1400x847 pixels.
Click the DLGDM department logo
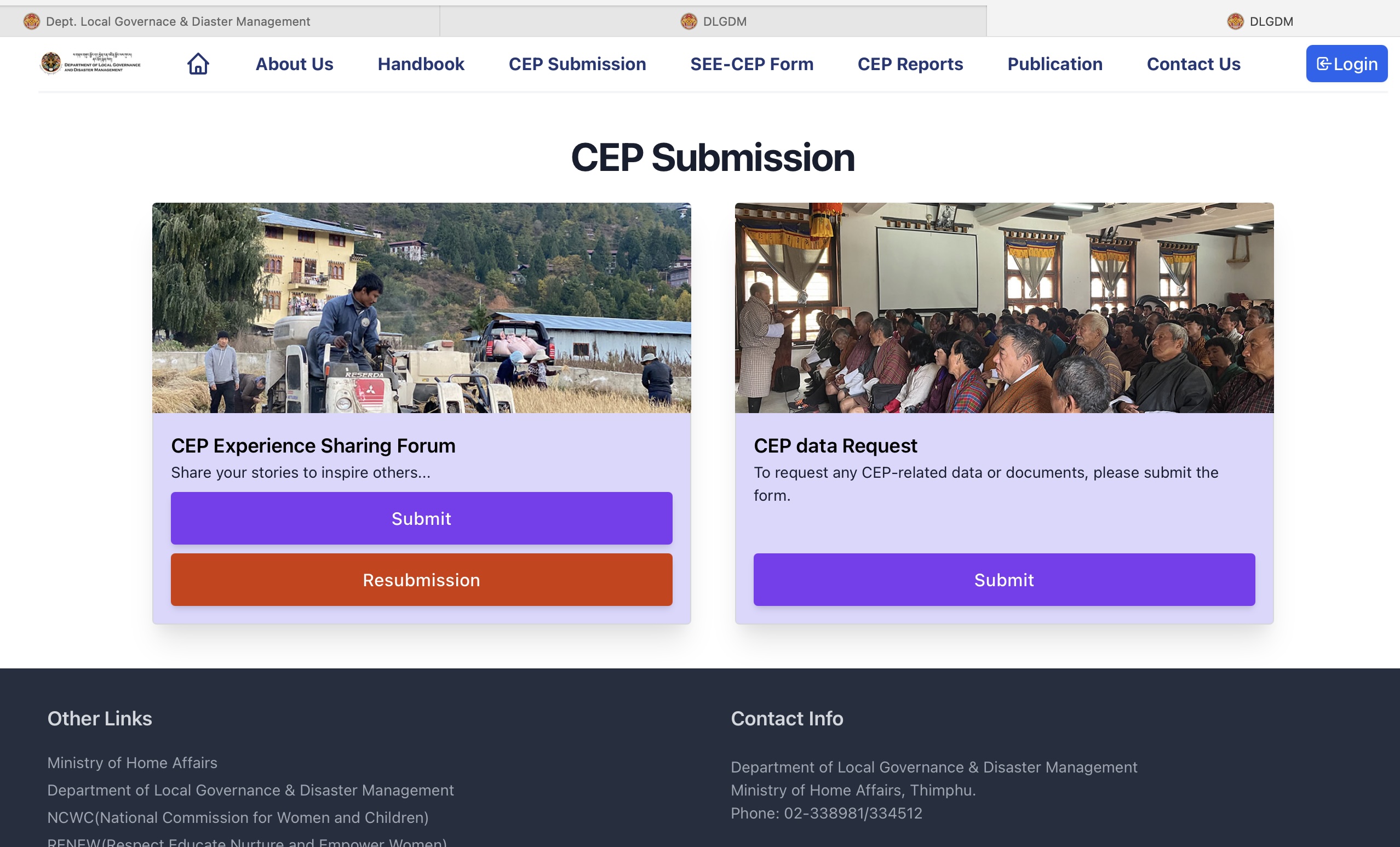click(x=91, y=63)
